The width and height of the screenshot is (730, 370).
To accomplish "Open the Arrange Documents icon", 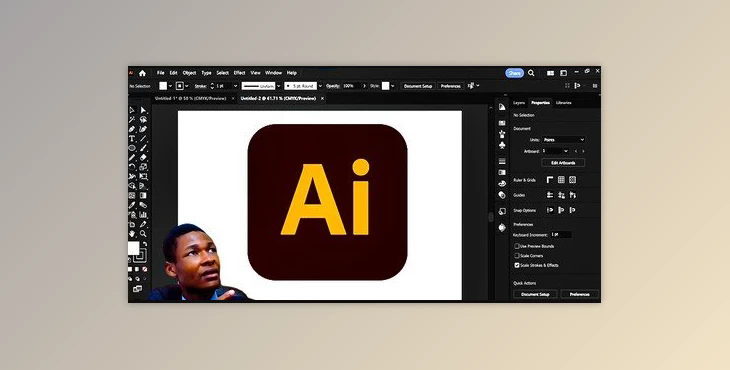I will click(550, 73).
